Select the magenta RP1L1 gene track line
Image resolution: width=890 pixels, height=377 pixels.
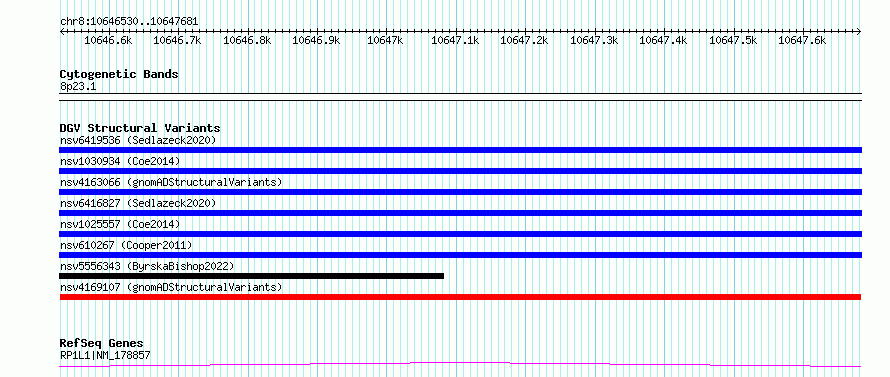tap(460, 365)
